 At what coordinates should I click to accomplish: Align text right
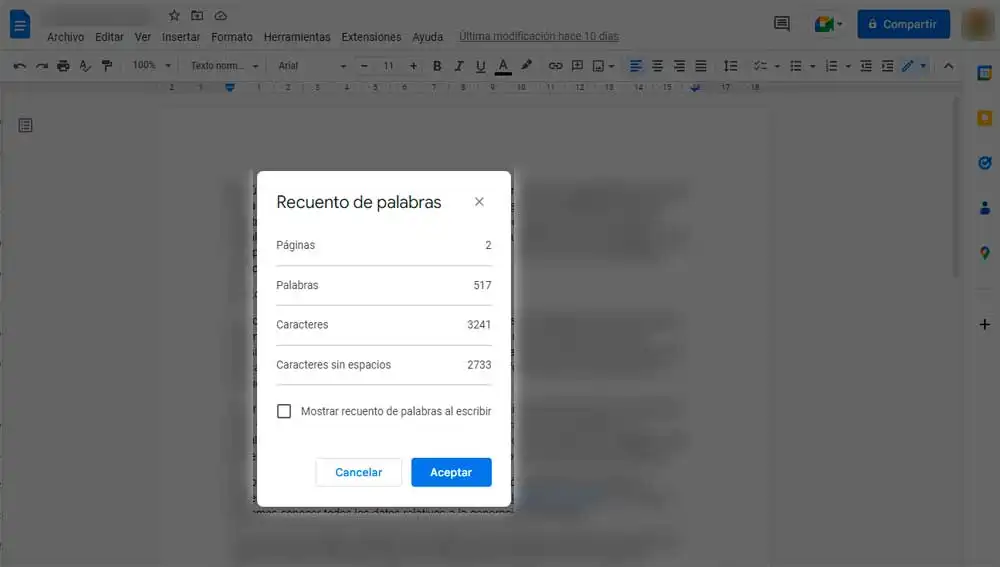click(679, 66)
